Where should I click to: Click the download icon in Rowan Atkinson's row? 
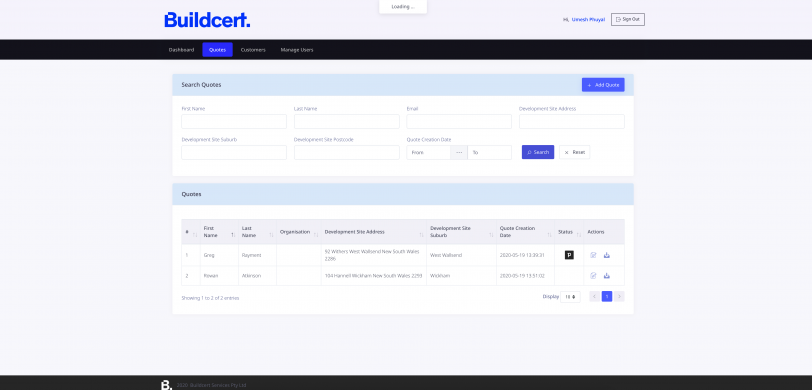coord(606,276)
